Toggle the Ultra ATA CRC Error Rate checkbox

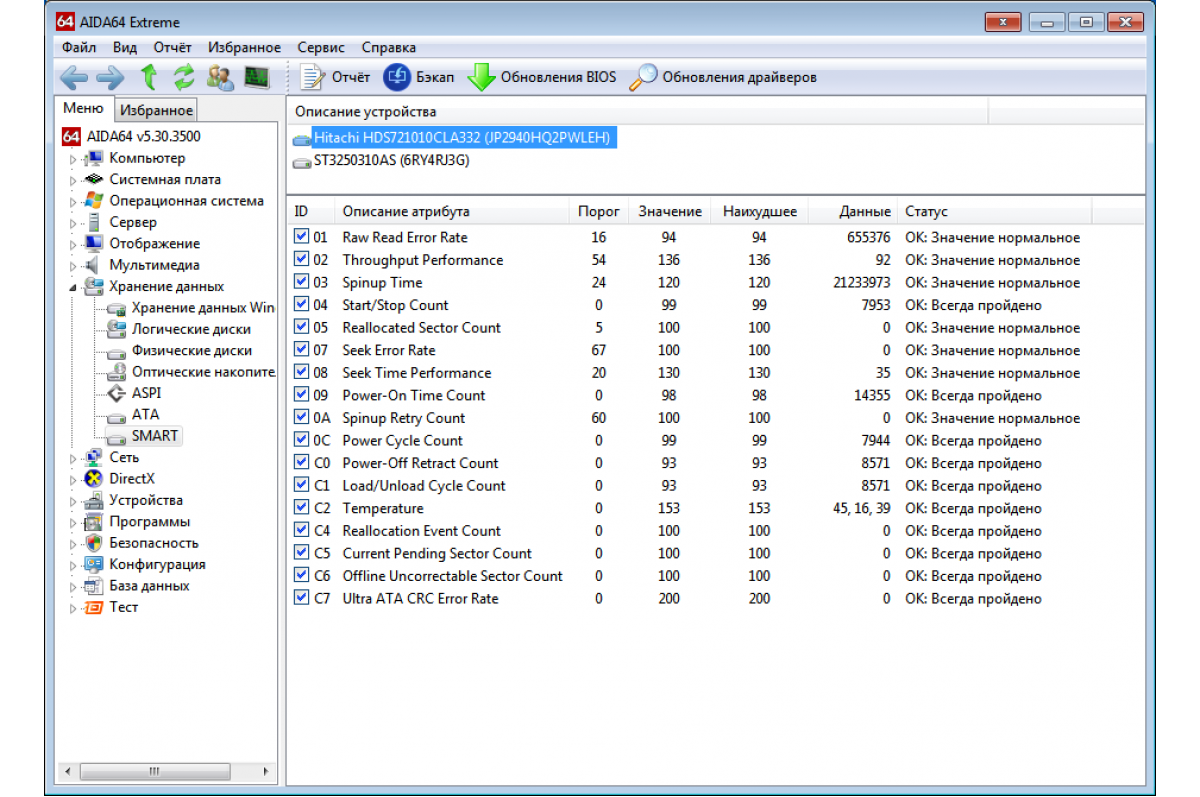302,598
